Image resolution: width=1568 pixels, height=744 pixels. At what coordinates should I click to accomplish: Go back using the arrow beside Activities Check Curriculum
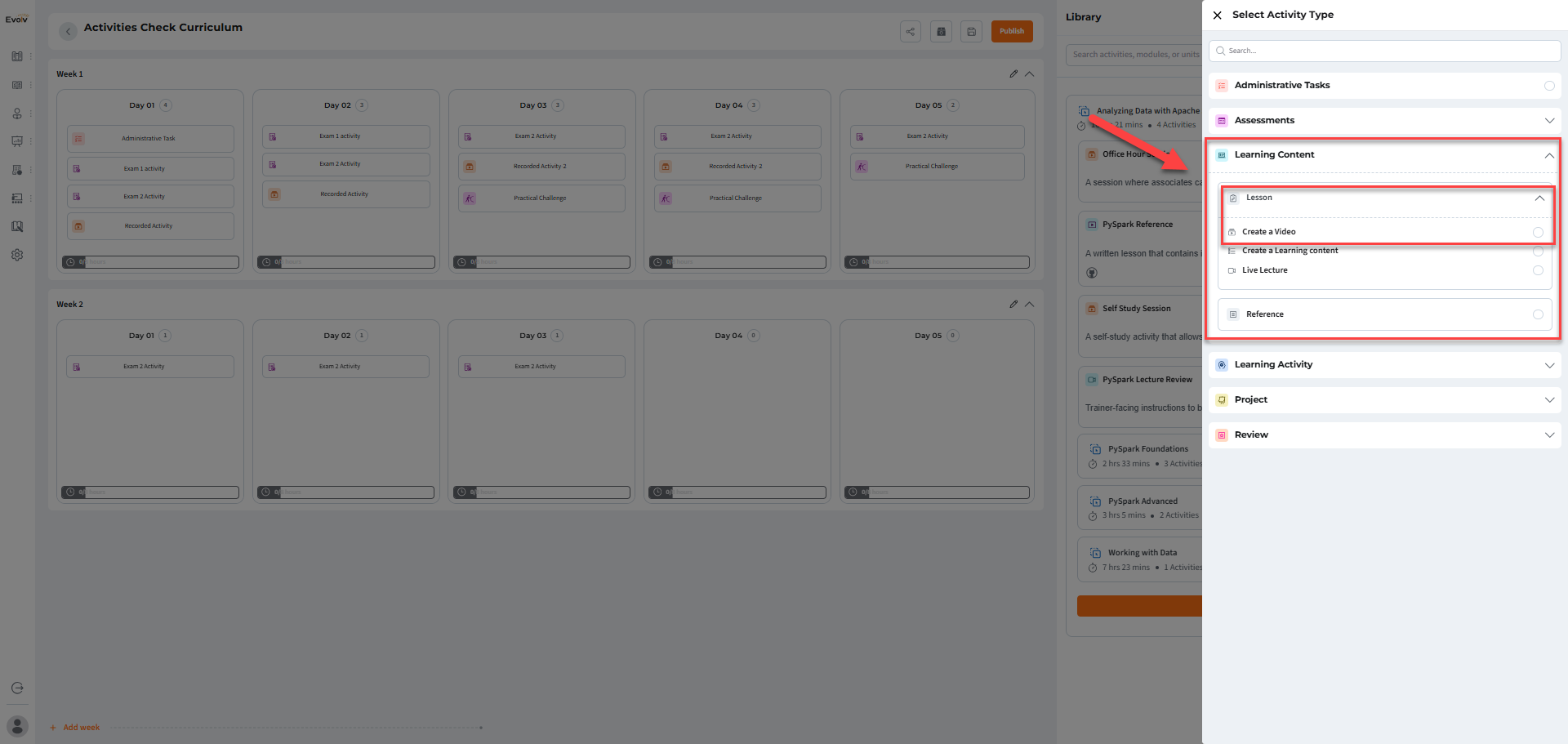click(x=69, y=31)
